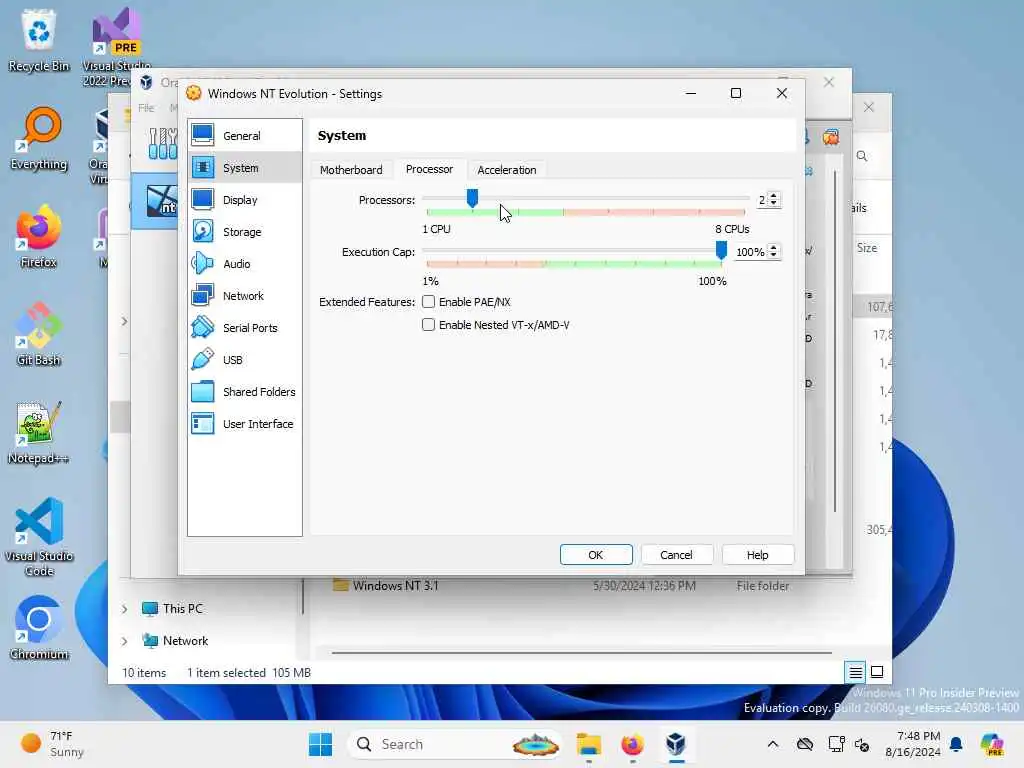Expand Network in Explorer navigation tree
The image size is (1024, 768).
(x=124, y=641)
